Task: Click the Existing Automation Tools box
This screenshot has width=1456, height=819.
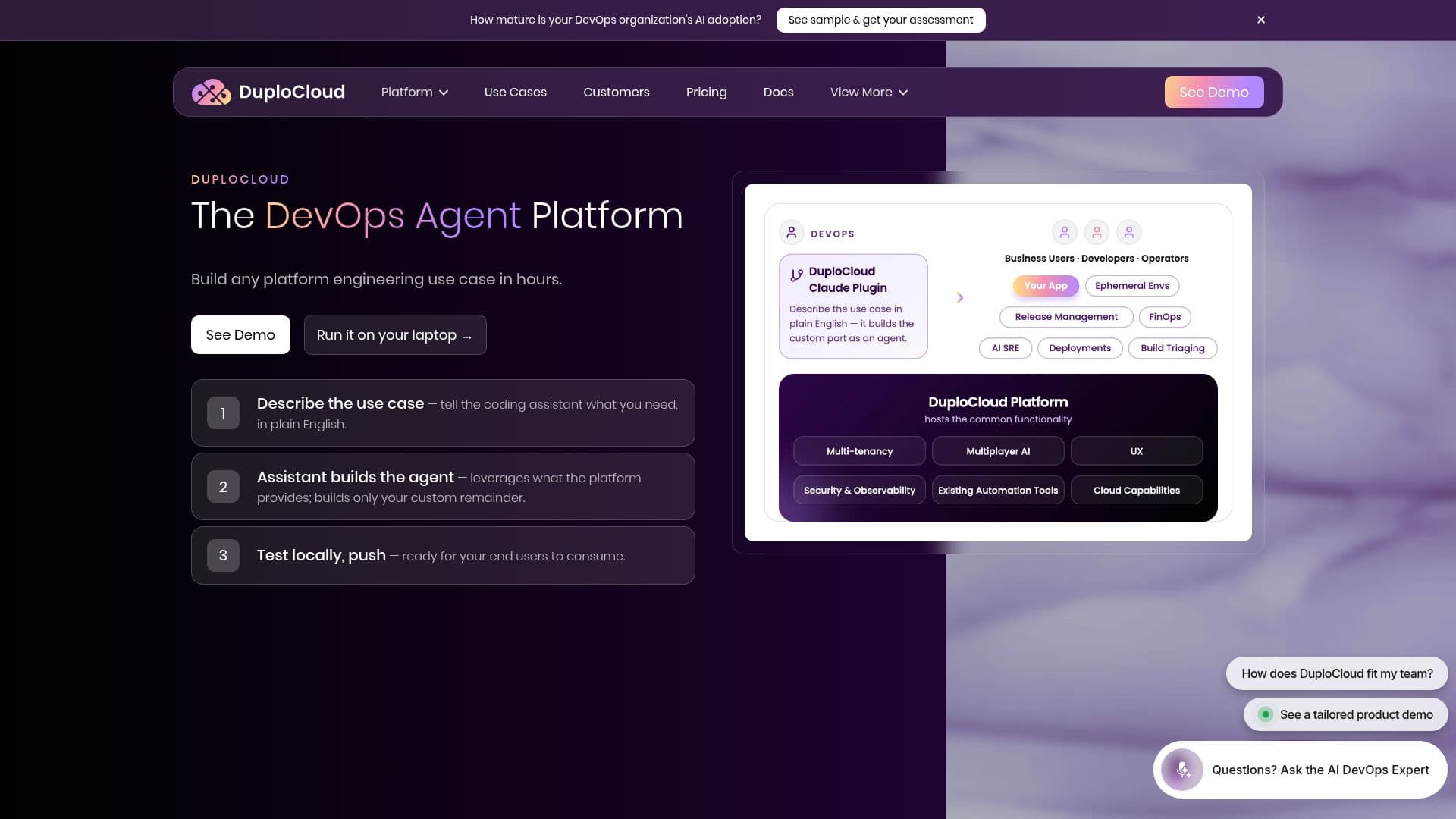Action: 998,491
